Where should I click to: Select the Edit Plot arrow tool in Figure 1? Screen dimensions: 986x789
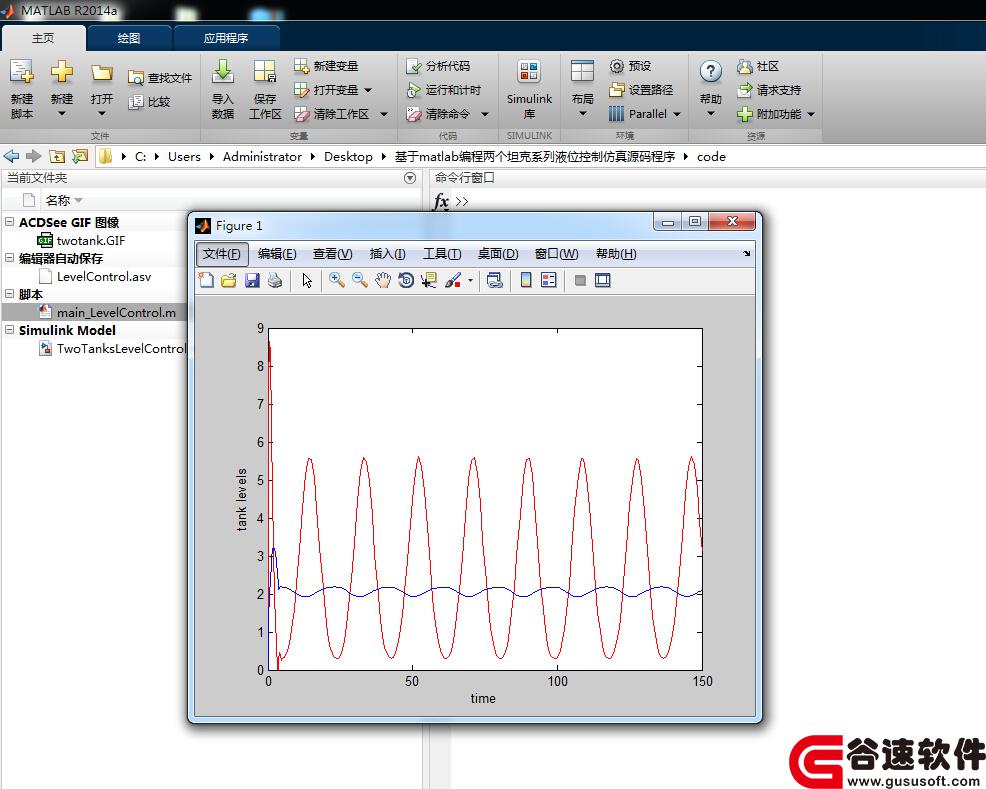click(307, 280)
